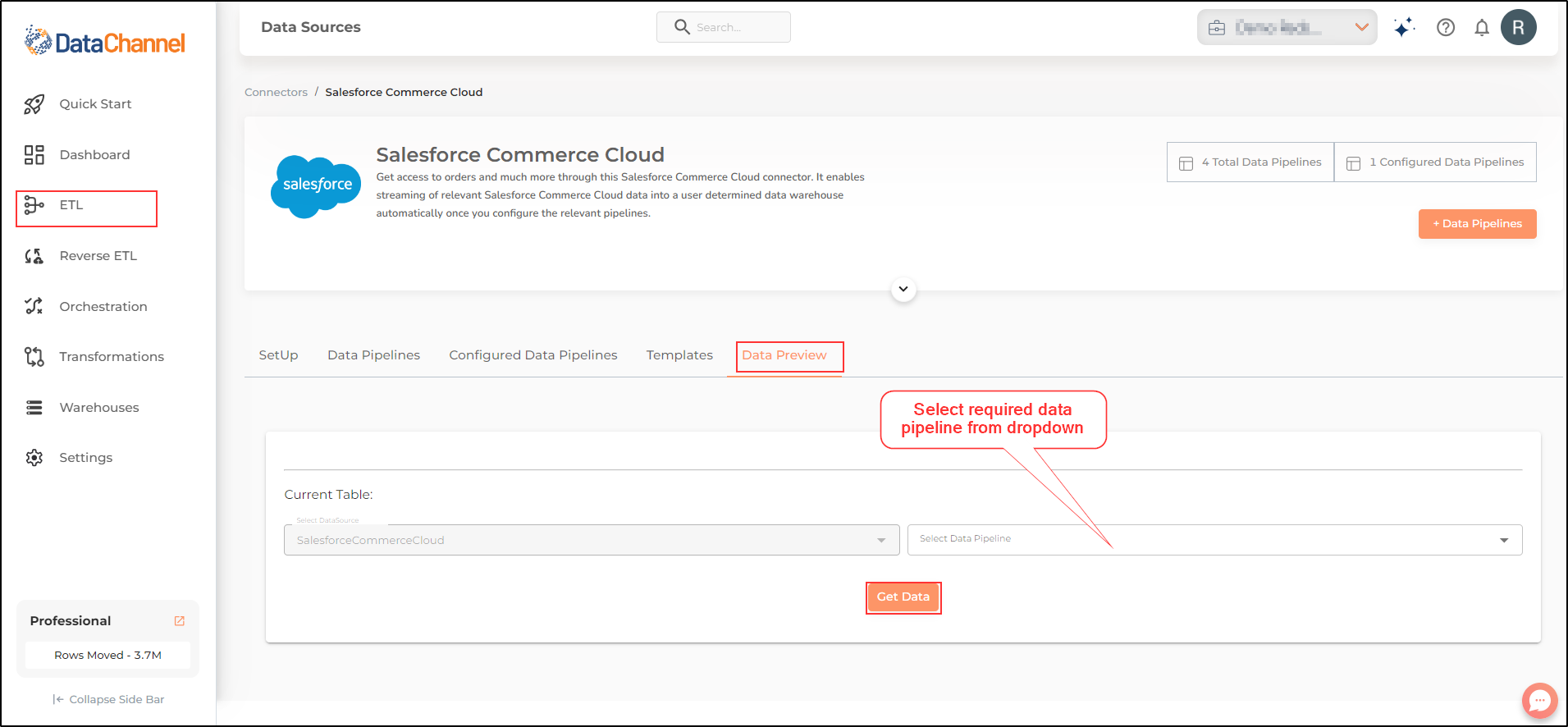Viewport: 1568px width, 727px height.
Task: Click the Orchestration icon
Action: 34,307
